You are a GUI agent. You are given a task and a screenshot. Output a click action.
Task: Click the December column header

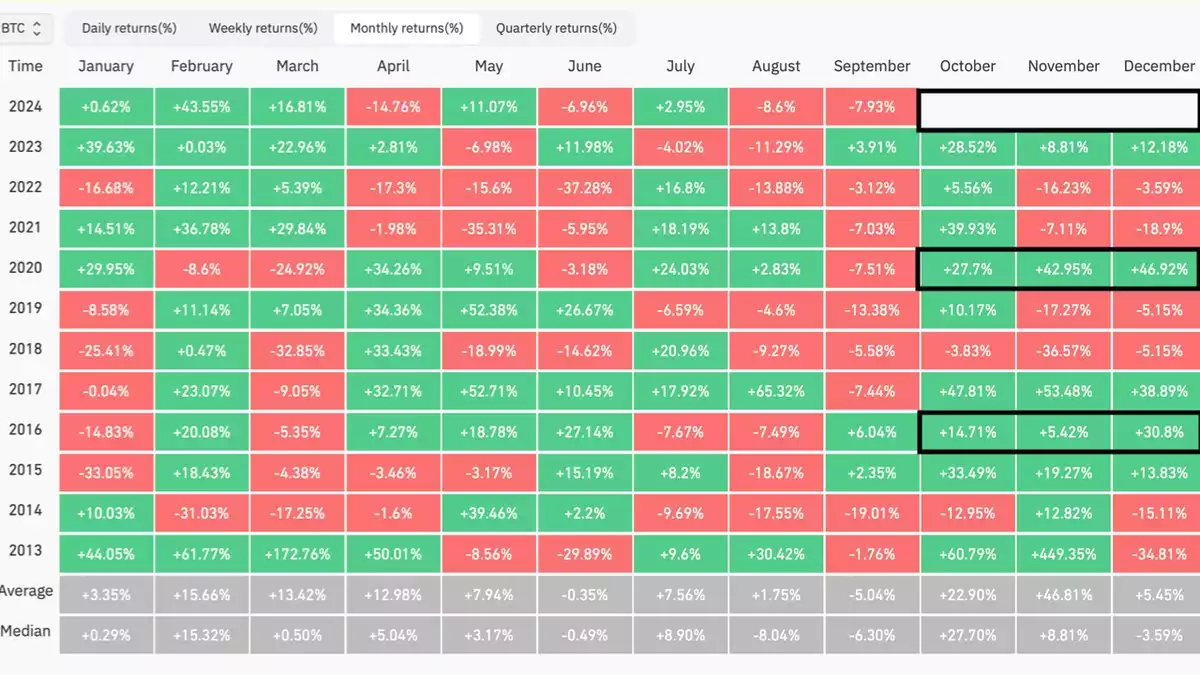1159,66
